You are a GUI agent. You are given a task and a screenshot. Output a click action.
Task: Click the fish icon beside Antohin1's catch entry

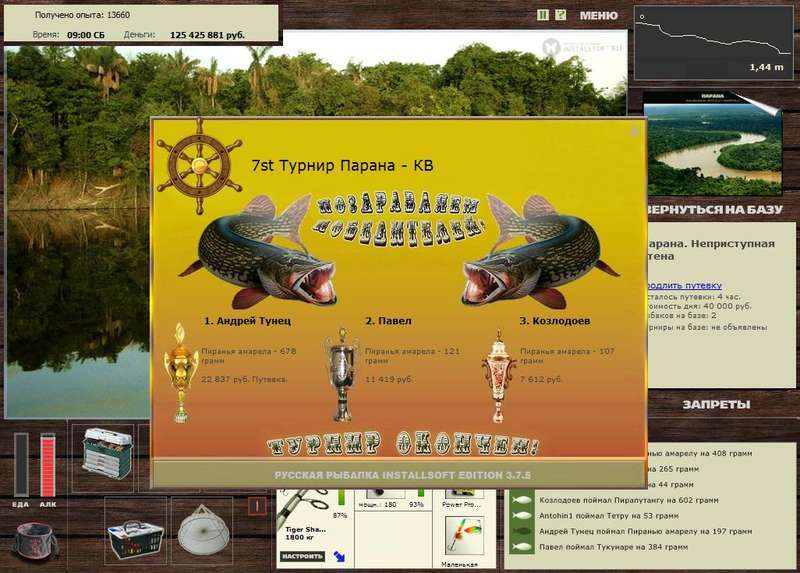[522, 516]
